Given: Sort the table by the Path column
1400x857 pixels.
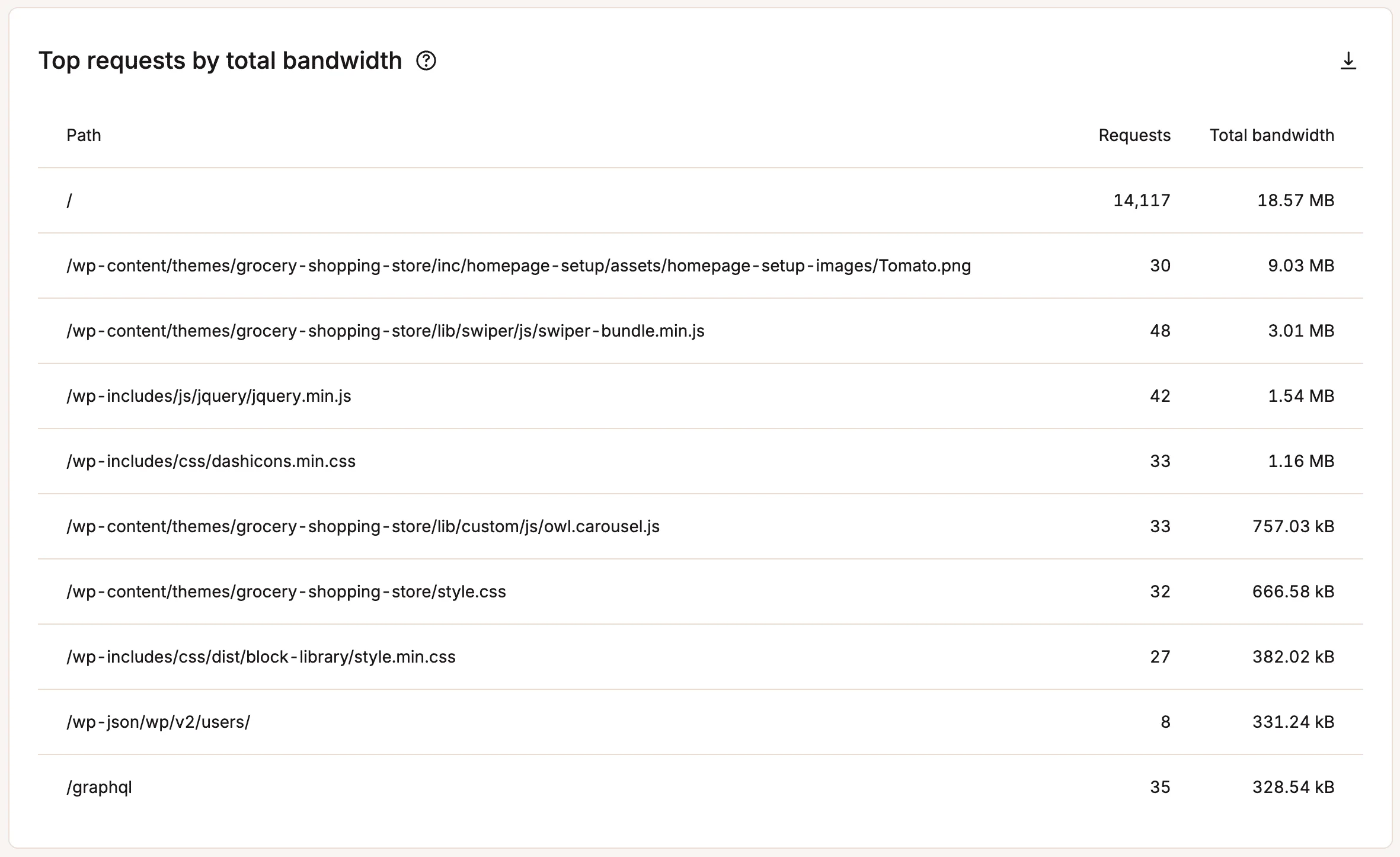Looking at the screenshot, I should click(83, 135).
